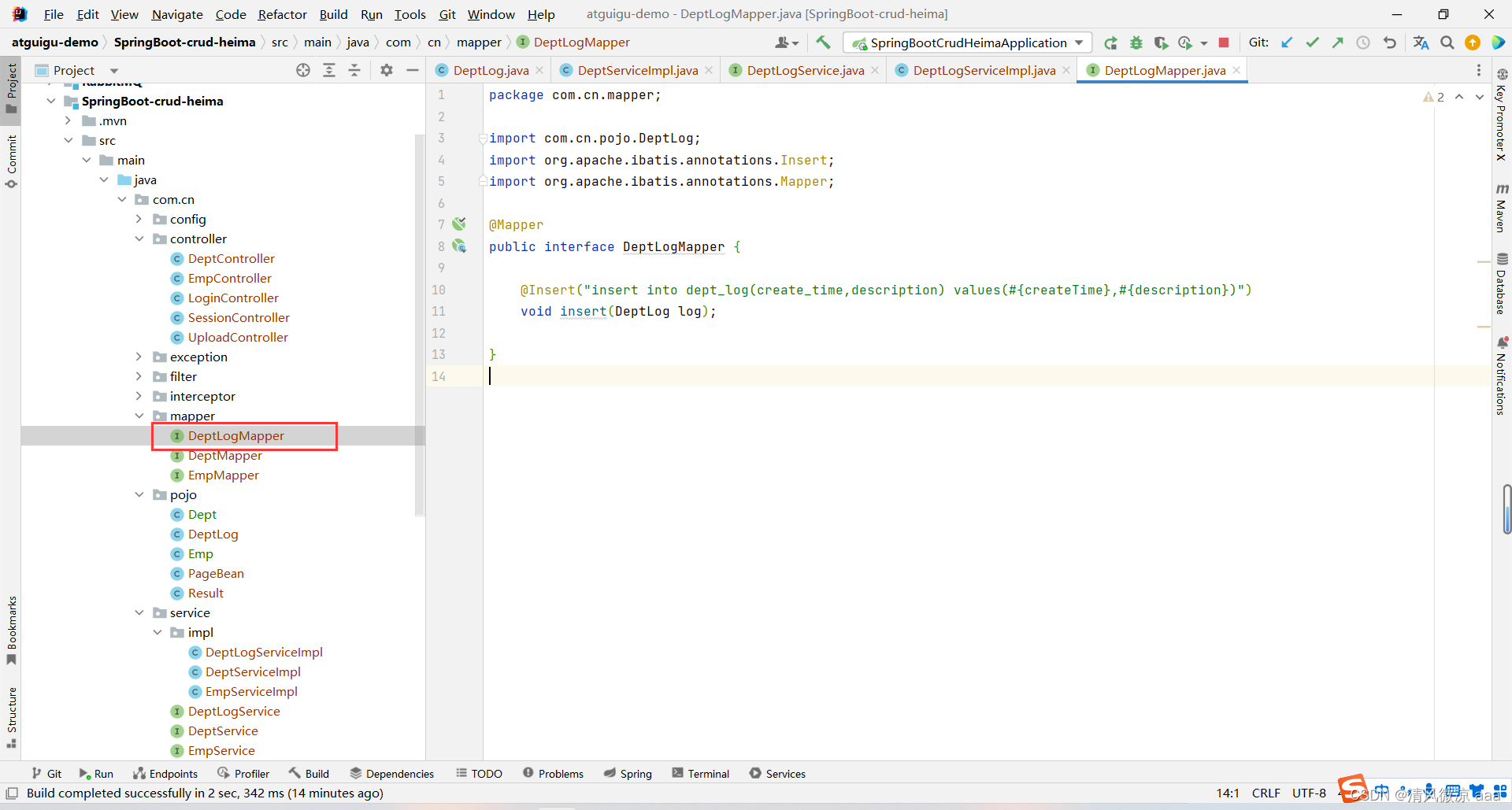This screenshot has width=1512, height=810.
Task: Open the Services tool window
Action: pyautogui.click(x=777, y=774)
